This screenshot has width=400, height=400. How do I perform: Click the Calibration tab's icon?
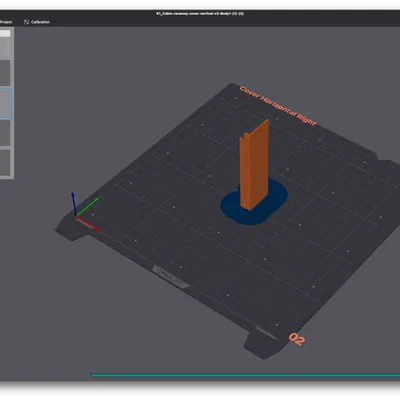point(26,22)
